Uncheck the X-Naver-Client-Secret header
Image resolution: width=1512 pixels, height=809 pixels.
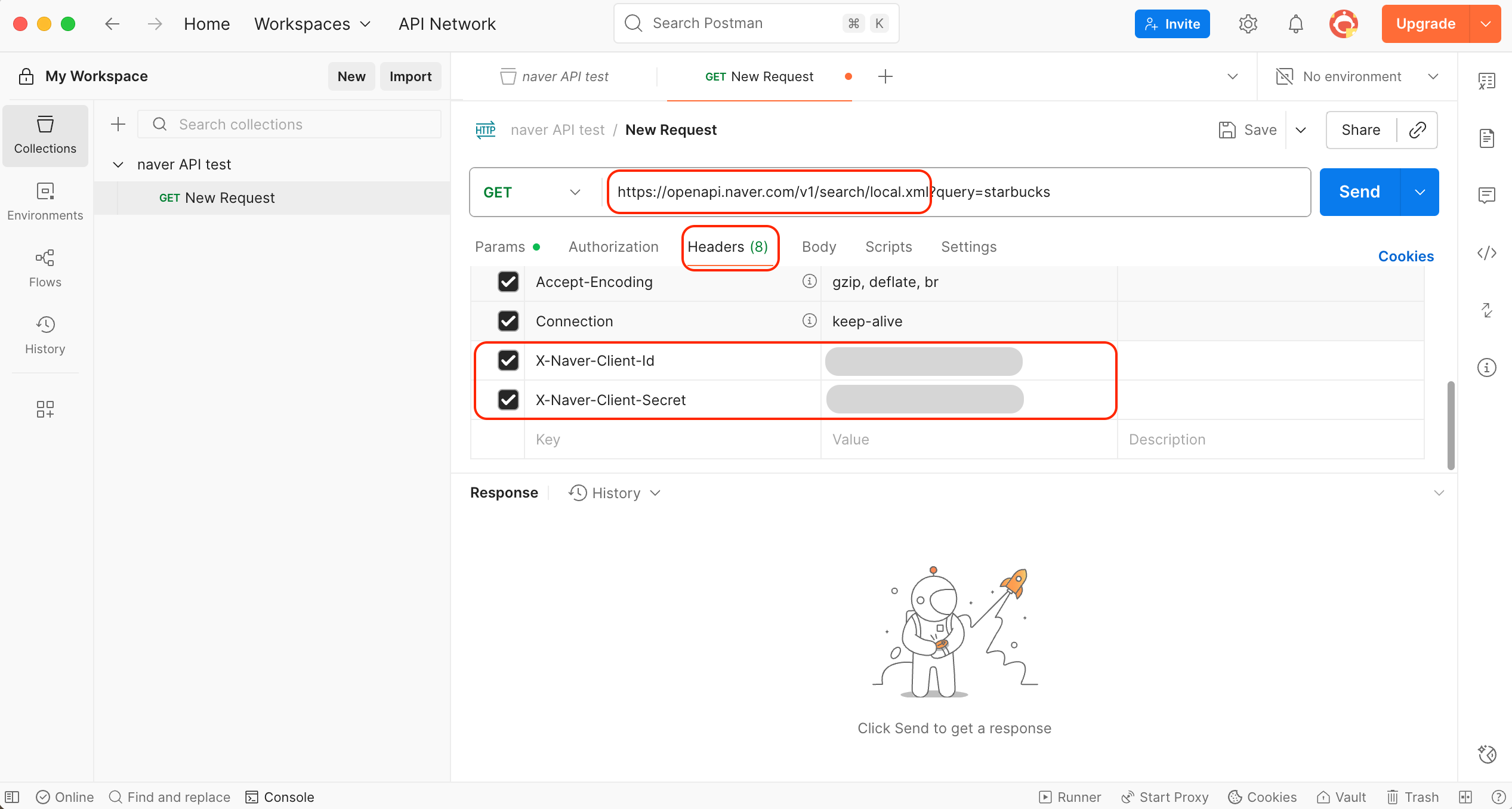[508, 400]
